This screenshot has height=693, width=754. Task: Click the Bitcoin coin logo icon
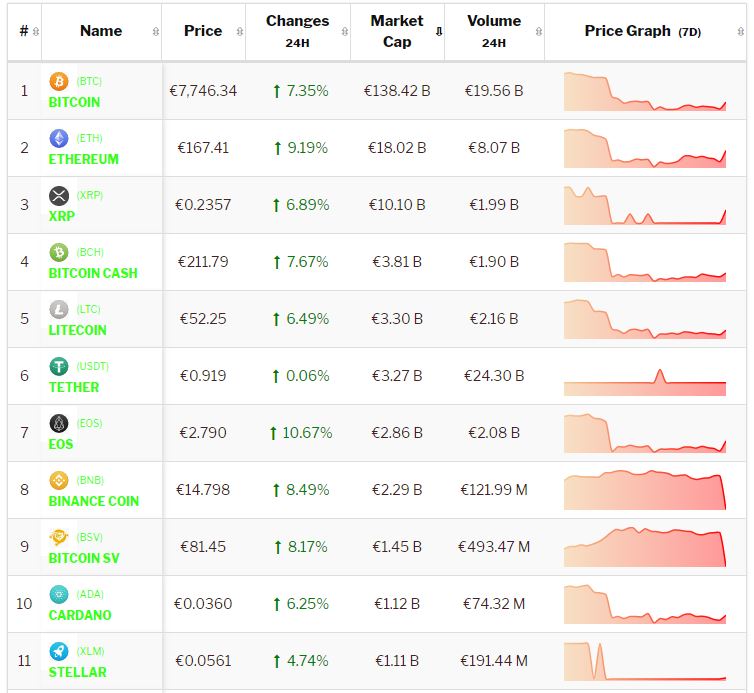(x=59, y=81)
